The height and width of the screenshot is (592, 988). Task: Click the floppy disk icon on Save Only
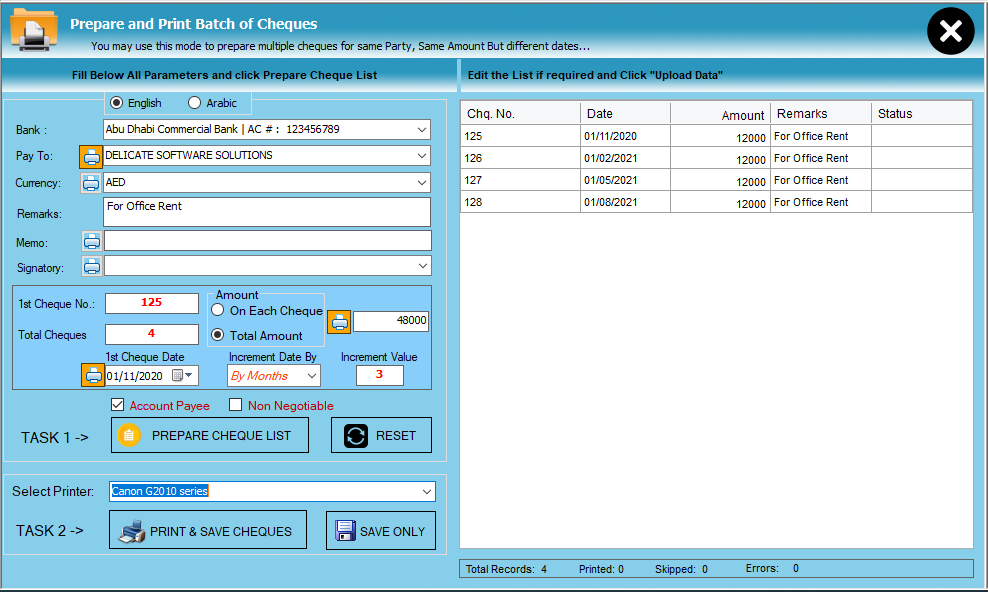click(x=344, y=530)
